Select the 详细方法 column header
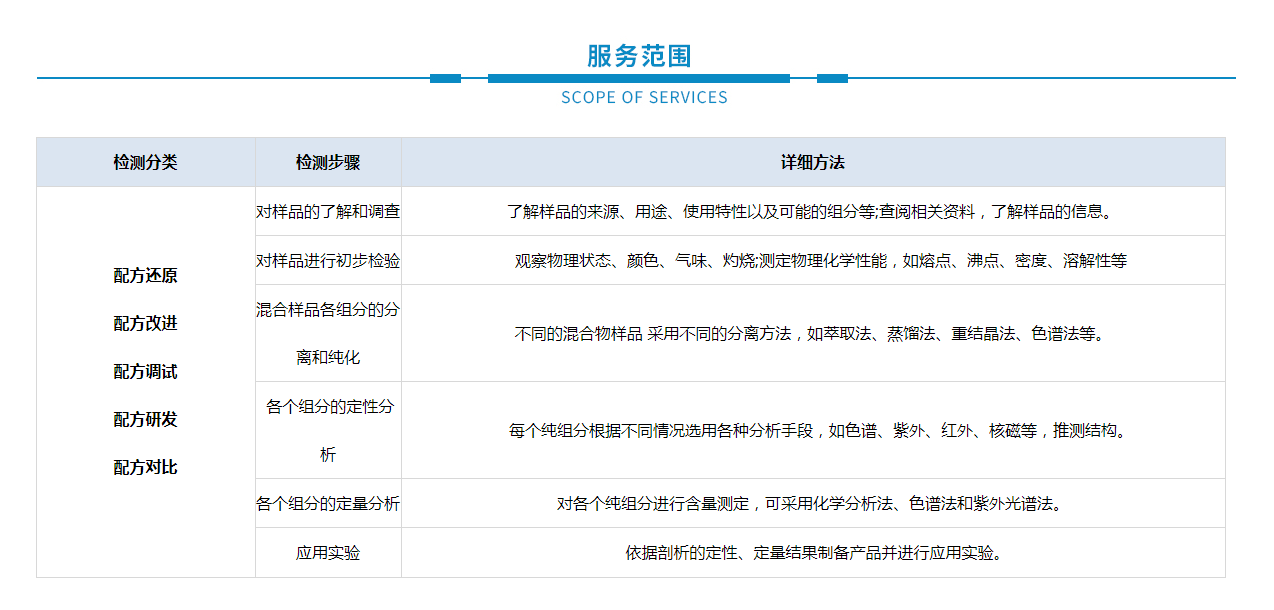 [x=812, y=162]
